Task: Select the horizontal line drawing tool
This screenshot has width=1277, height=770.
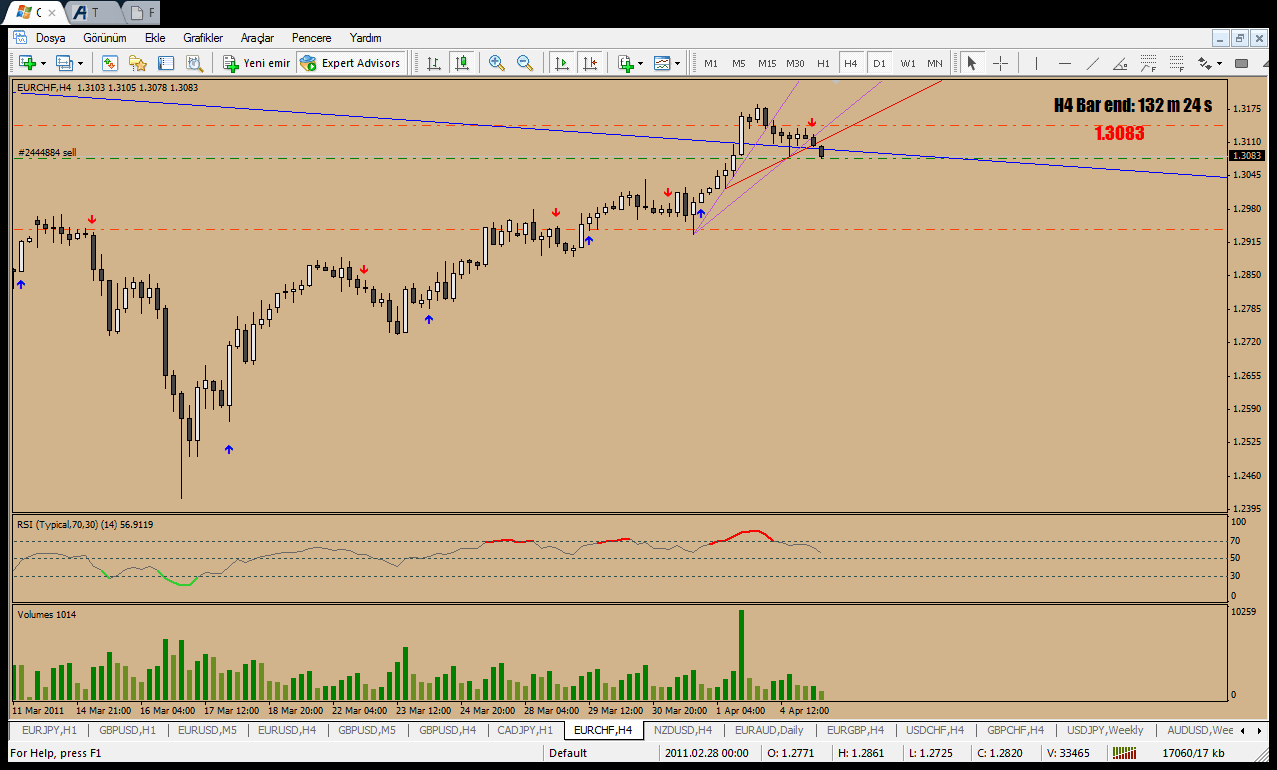Action: coord(1065,63)
